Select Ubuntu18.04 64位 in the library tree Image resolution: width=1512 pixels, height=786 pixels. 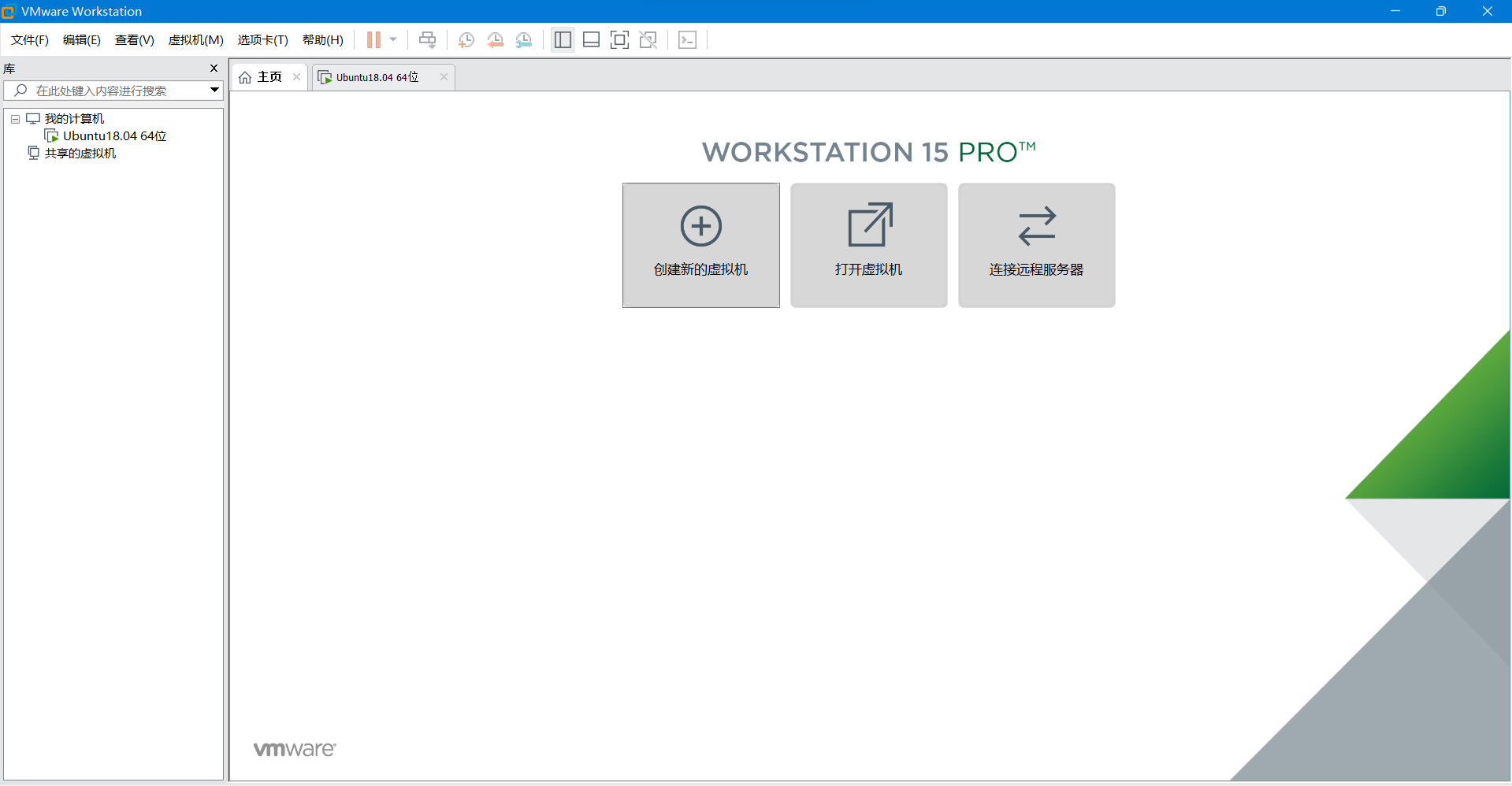point(115,136)
